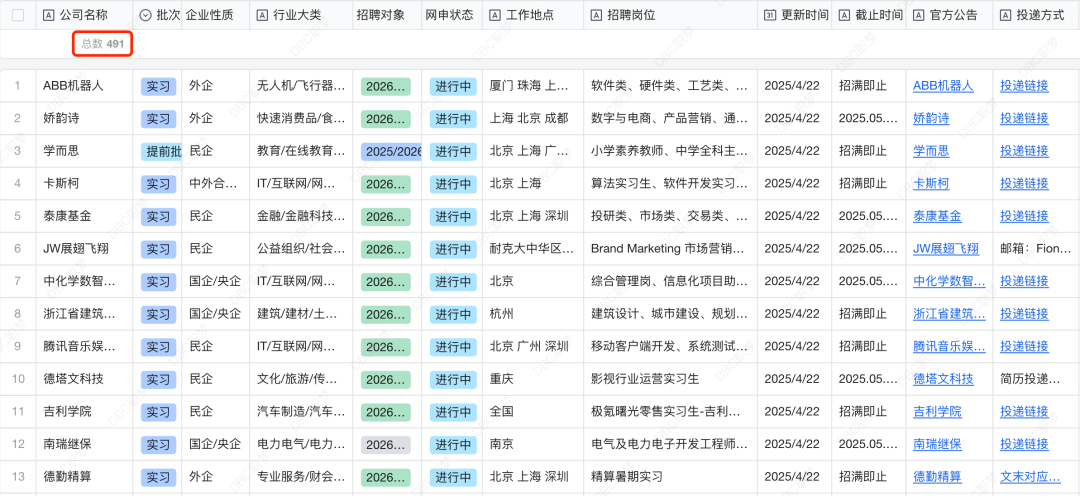Select the 电力电气/电力 industry cell
The image size is (1080, 496).
pyautogui.click(x=300, y=444)
